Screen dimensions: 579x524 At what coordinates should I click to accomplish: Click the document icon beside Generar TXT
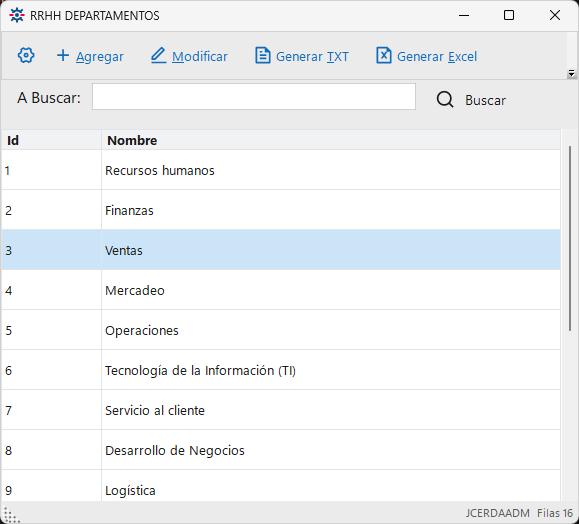coord(263,56)
